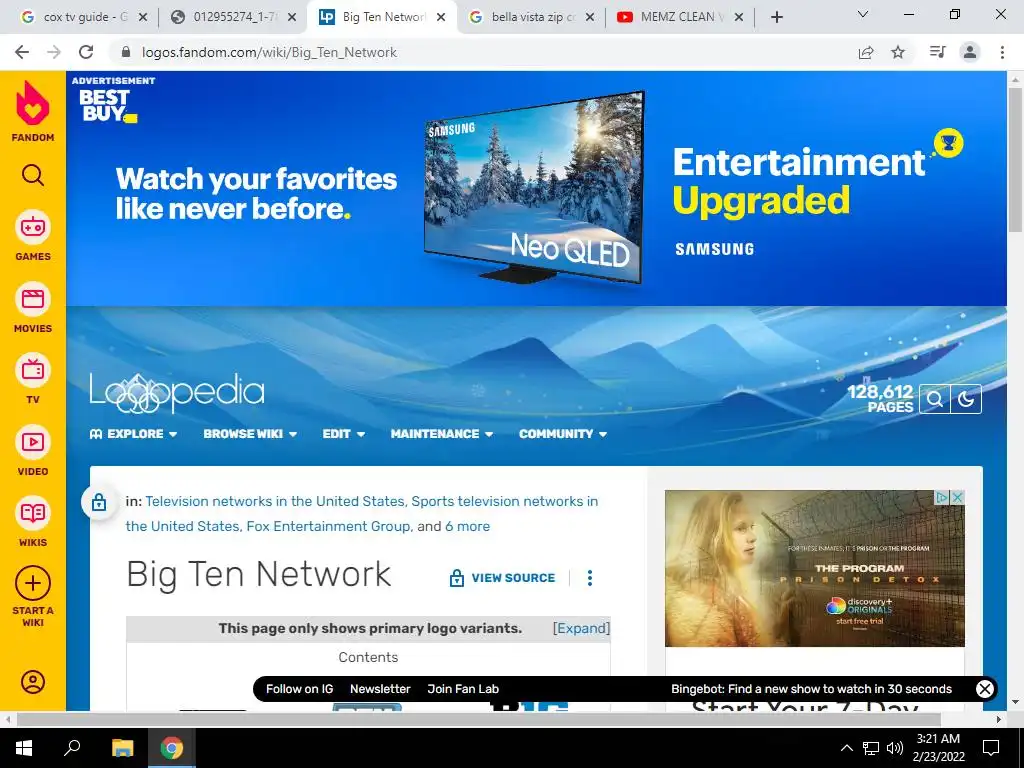Close the Big Ten Network tab

click(x=441, y=17)
